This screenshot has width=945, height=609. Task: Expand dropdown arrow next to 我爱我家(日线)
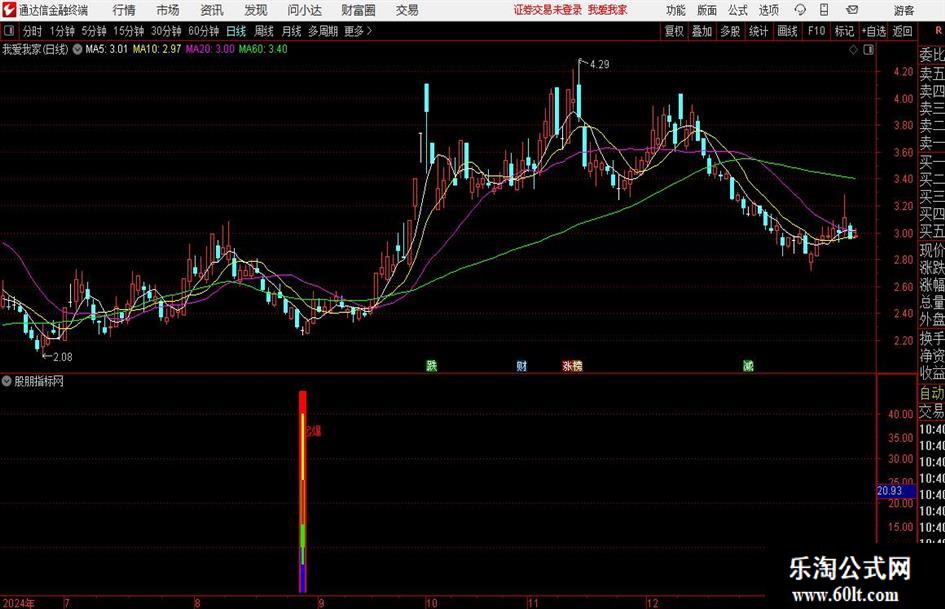point(77,49)
